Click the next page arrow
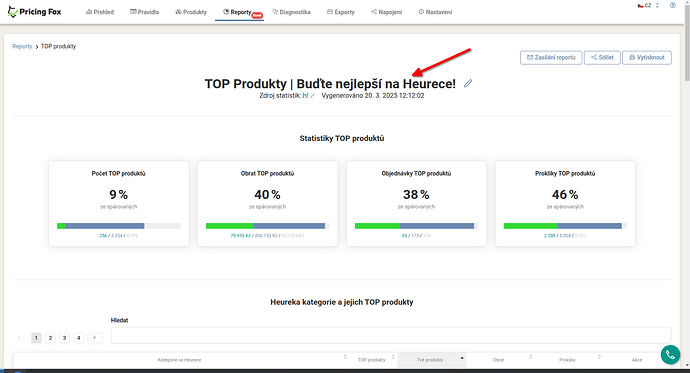This screenshot has height=373, width=690. (95, 338)
